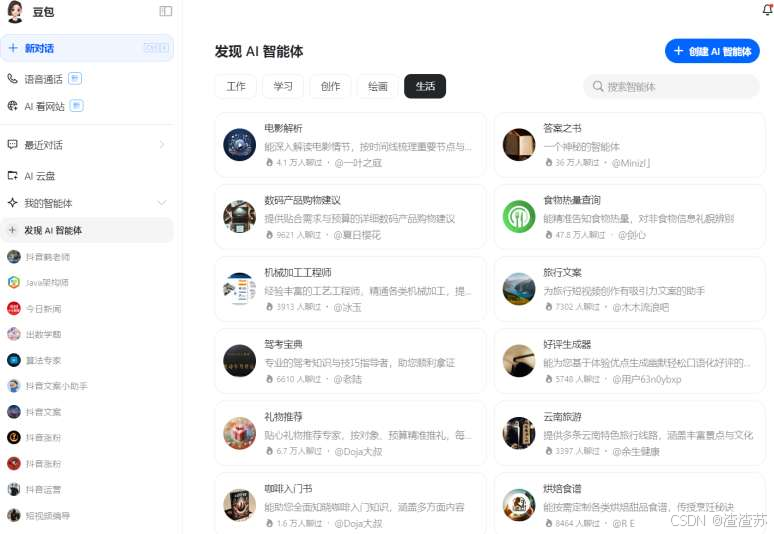This screenshot has height=534, width=774.
Task: Open 机械加工工程师 agent avatar
Action: (x=239, y=289)
